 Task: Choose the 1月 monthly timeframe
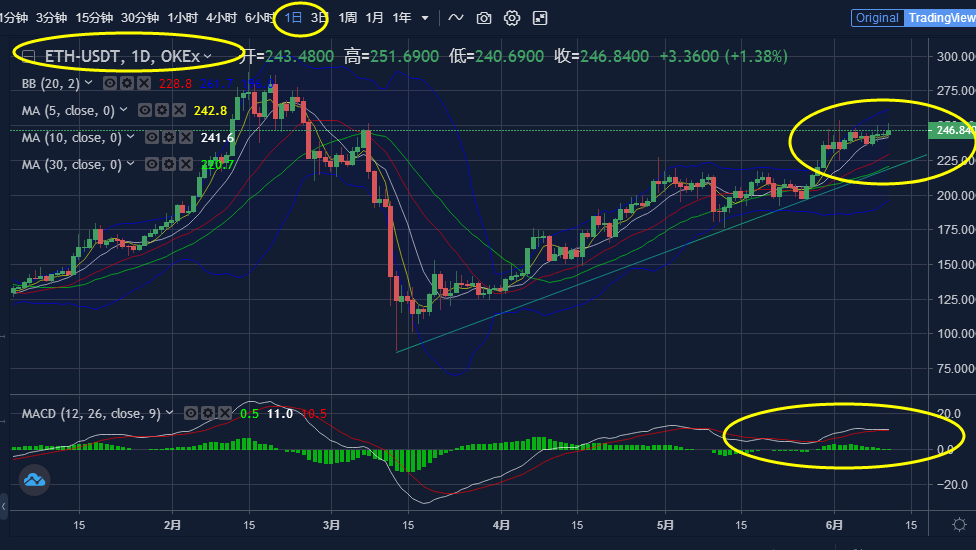(374, 17)
